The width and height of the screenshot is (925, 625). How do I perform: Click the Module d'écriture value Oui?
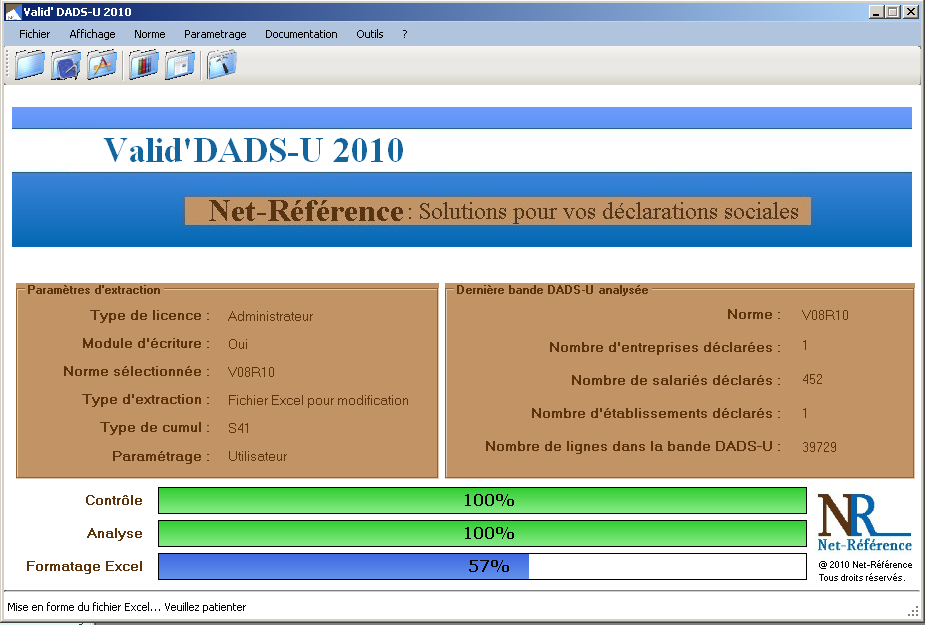pos(238,344)
